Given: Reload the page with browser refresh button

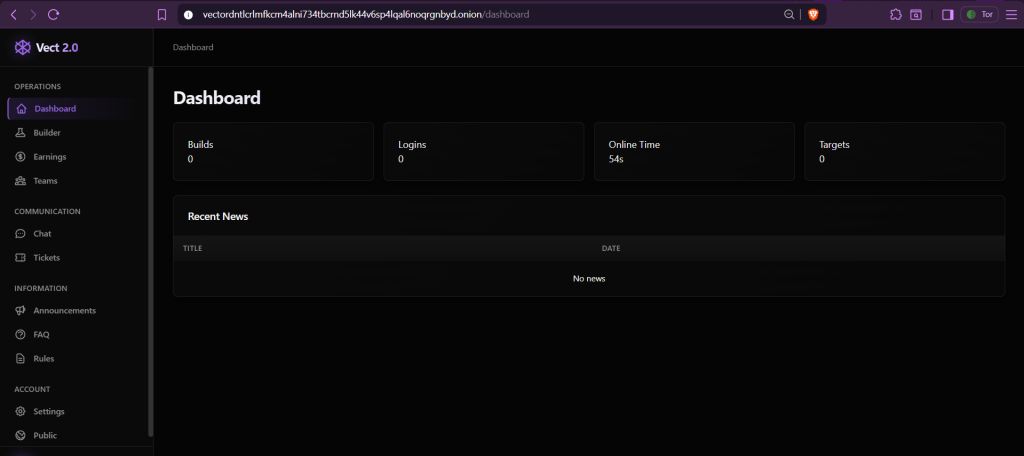Looking at the screenshot, I should 54,15.
